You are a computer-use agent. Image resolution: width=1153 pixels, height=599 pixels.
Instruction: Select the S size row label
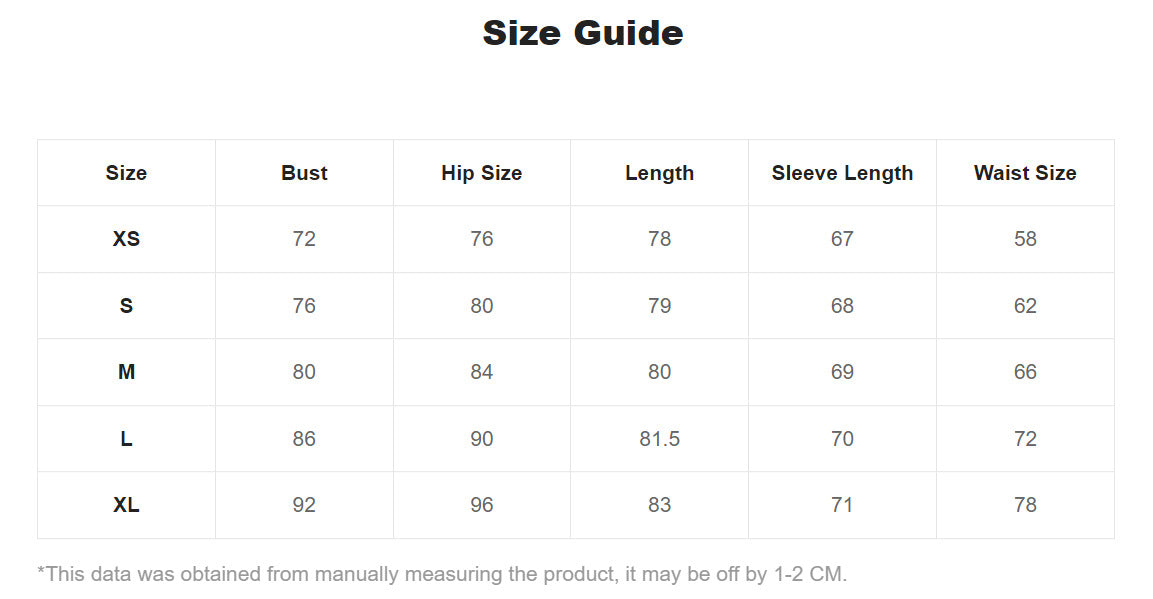[x=126, y=306]
